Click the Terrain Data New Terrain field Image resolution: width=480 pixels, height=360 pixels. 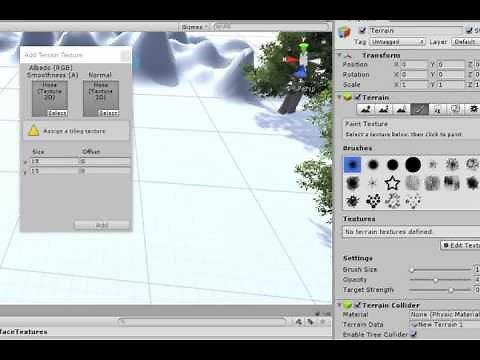coord(445,324)
